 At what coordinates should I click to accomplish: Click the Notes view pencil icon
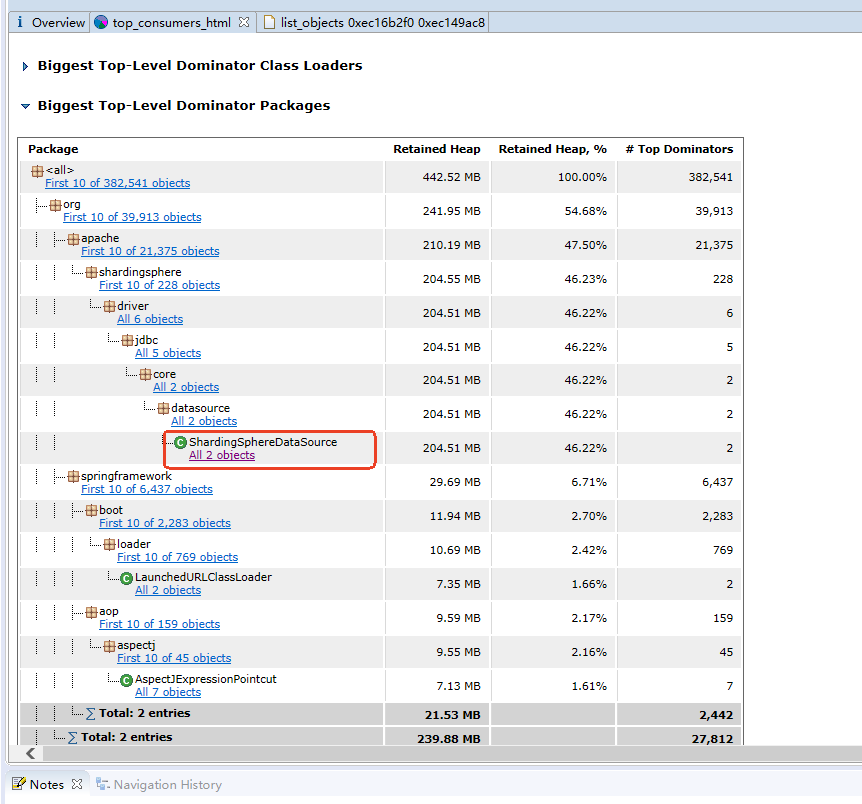19,785
